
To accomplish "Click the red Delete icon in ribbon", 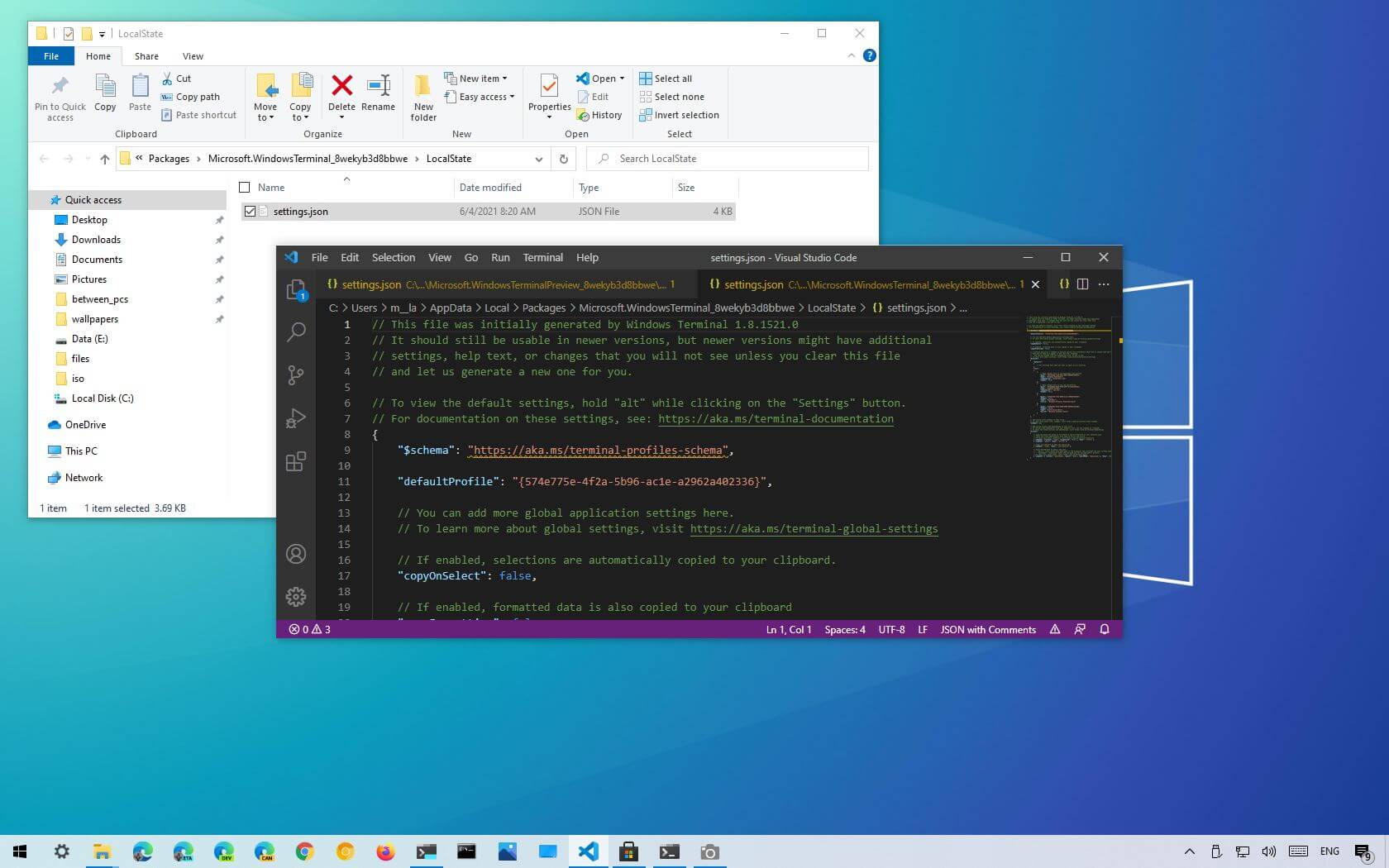I will pos(341,86).
